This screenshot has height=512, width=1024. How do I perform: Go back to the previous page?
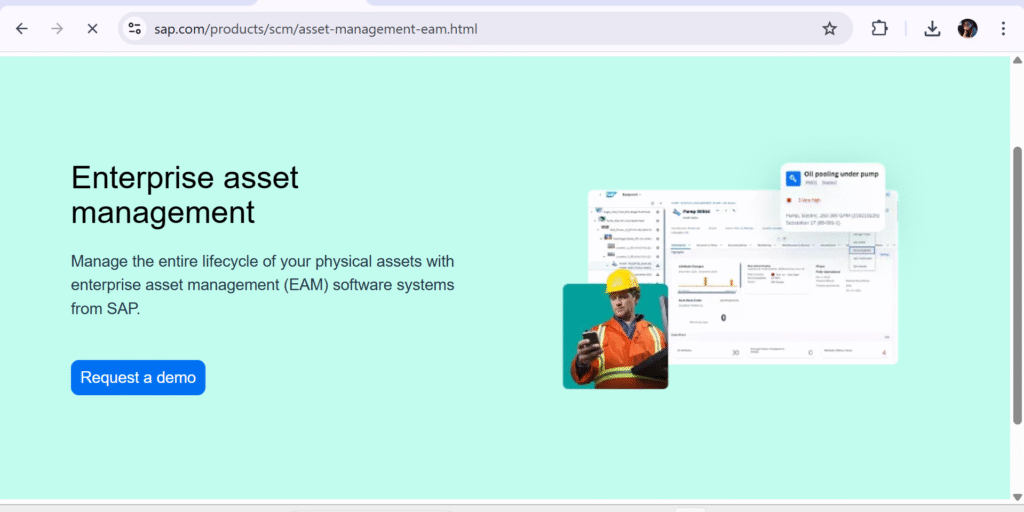click(x=22, y=29)
